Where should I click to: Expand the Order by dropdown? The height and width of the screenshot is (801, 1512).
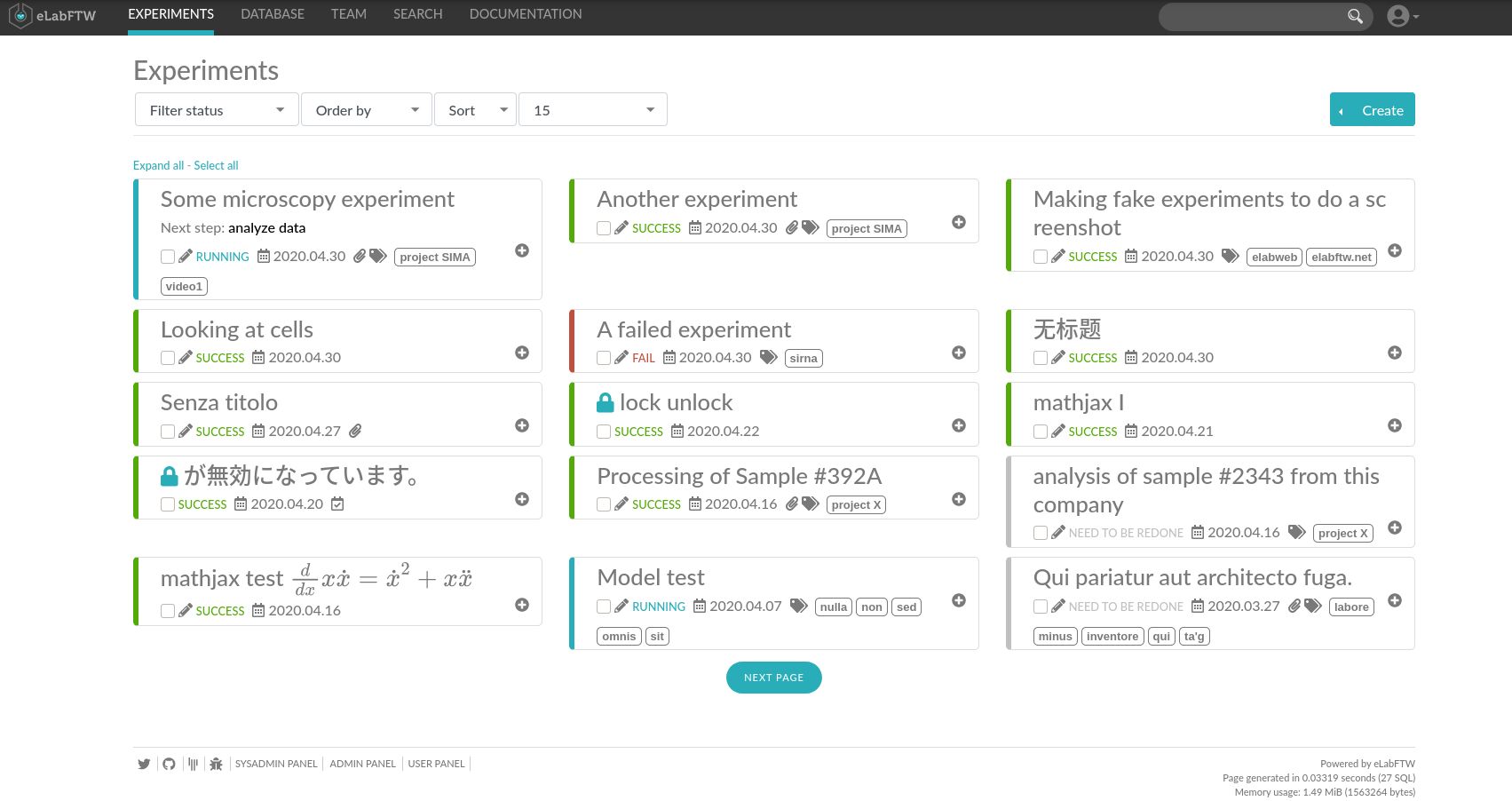point(366,110)
